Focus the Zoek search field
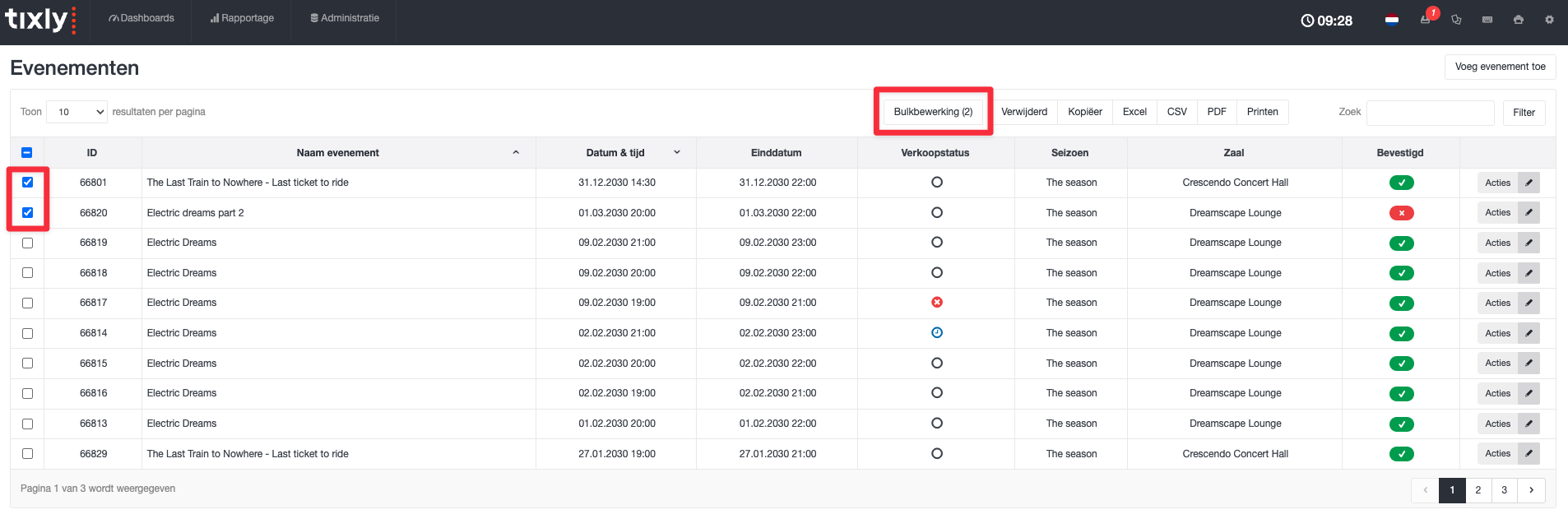1568x528 pixels. click(x=1430, y=113)
